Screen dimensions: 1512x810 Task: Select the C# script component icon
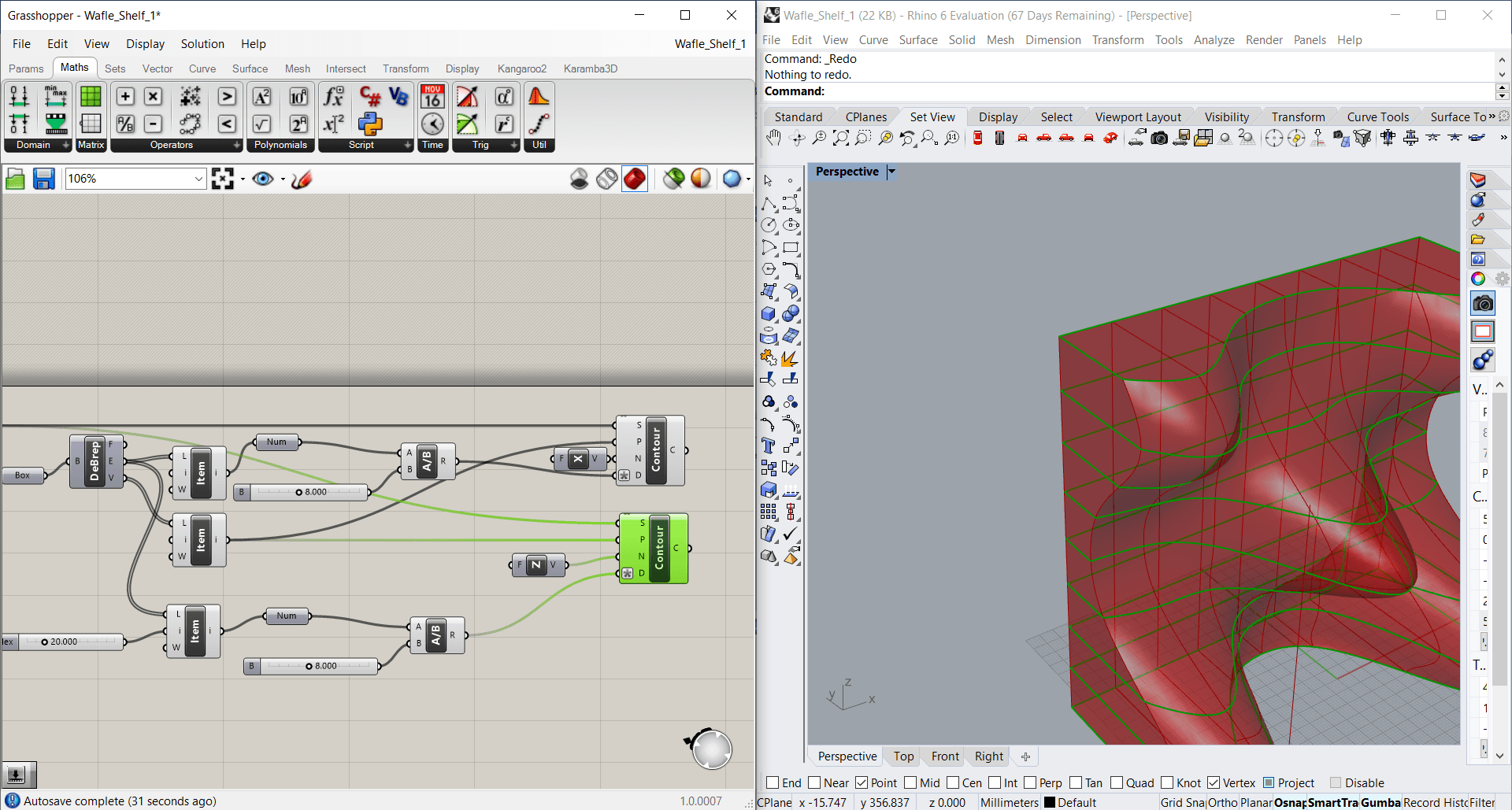tap(369, 97)
